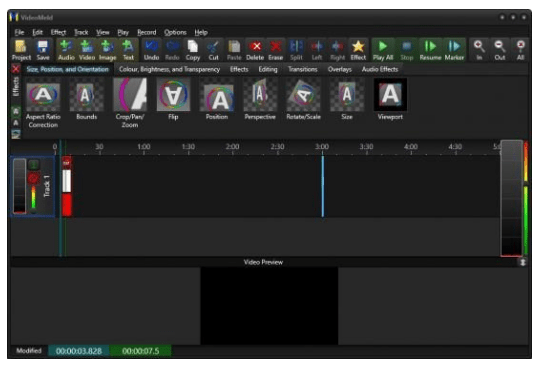This screenshot has height=367, width=536.
Task: Delete the selected clip
Action: [x=255, y=50]
